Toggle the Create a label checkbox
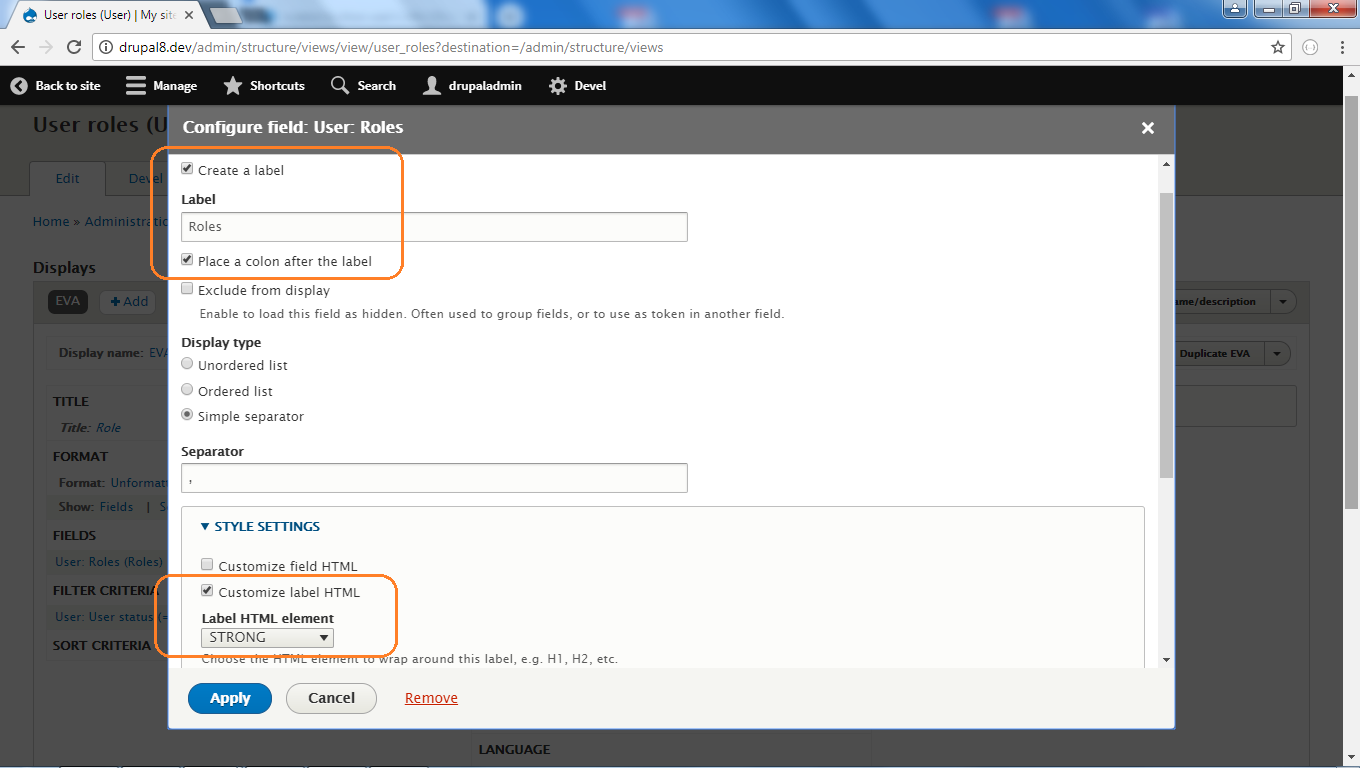Screen dimensions: 1360x768 pyautogui.click(x=187, y=169)
